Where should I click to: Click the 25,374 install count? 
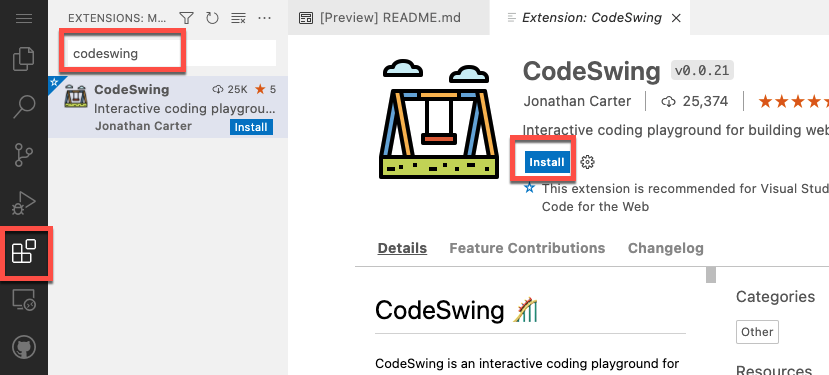(x=695, y=101)
